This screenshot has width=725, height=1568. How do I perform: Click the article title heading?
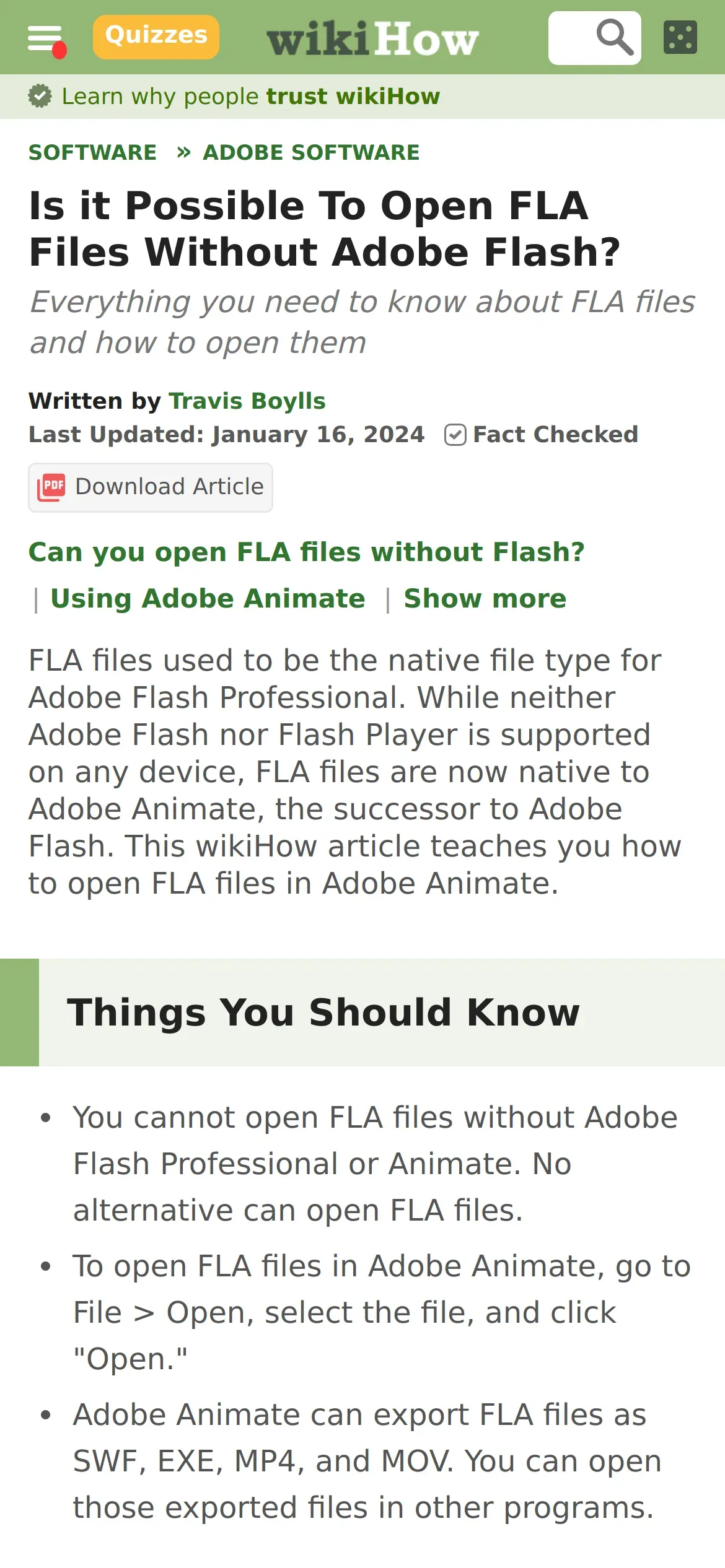point(325,229)
